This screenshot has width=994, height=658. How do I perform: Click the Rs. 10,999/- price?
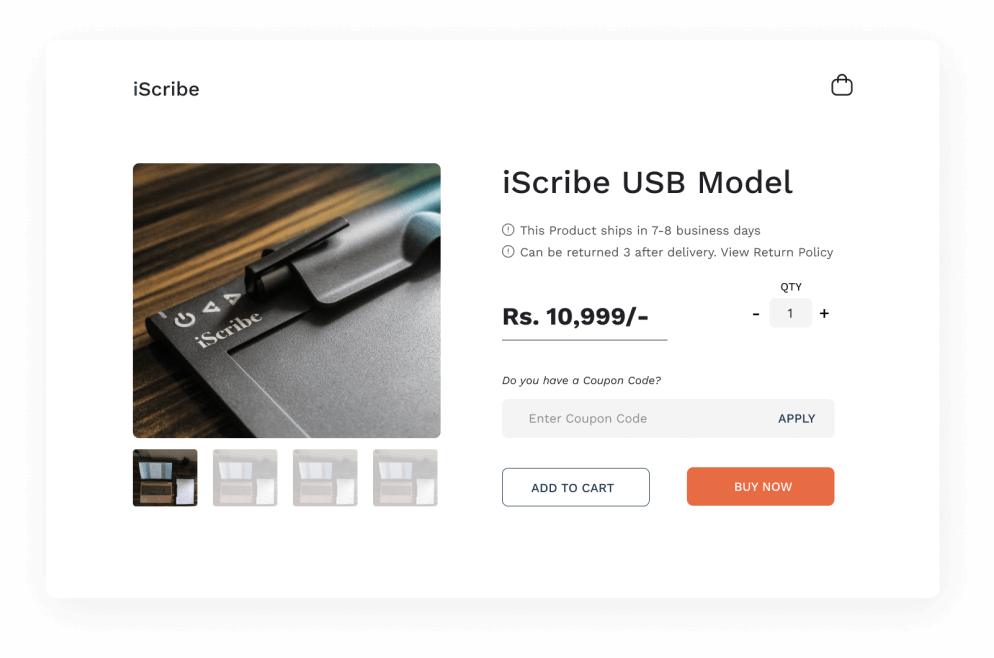575,316
